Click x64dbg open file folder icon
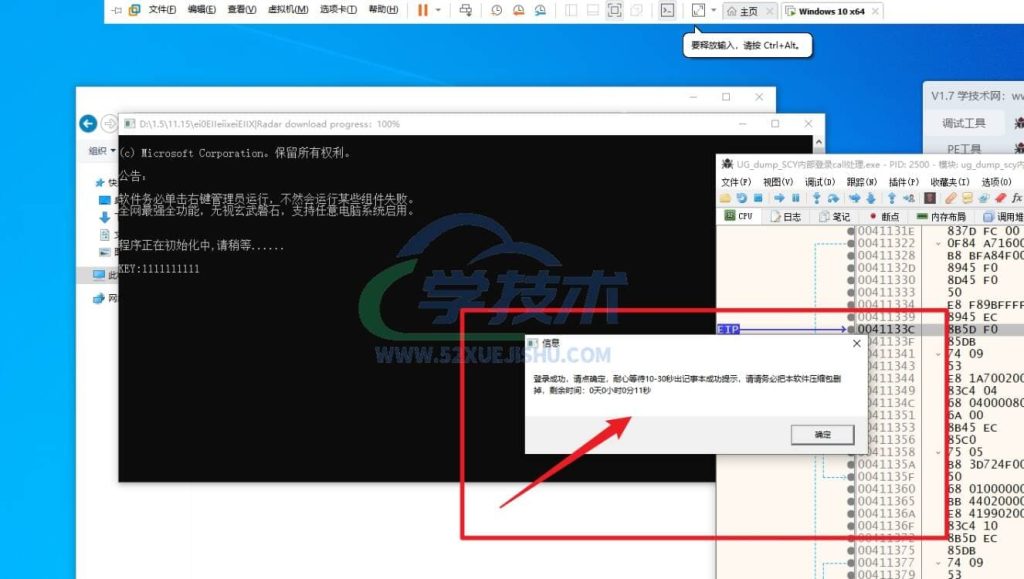Screen dimensions: 1024x579 [x=727, y=198]
